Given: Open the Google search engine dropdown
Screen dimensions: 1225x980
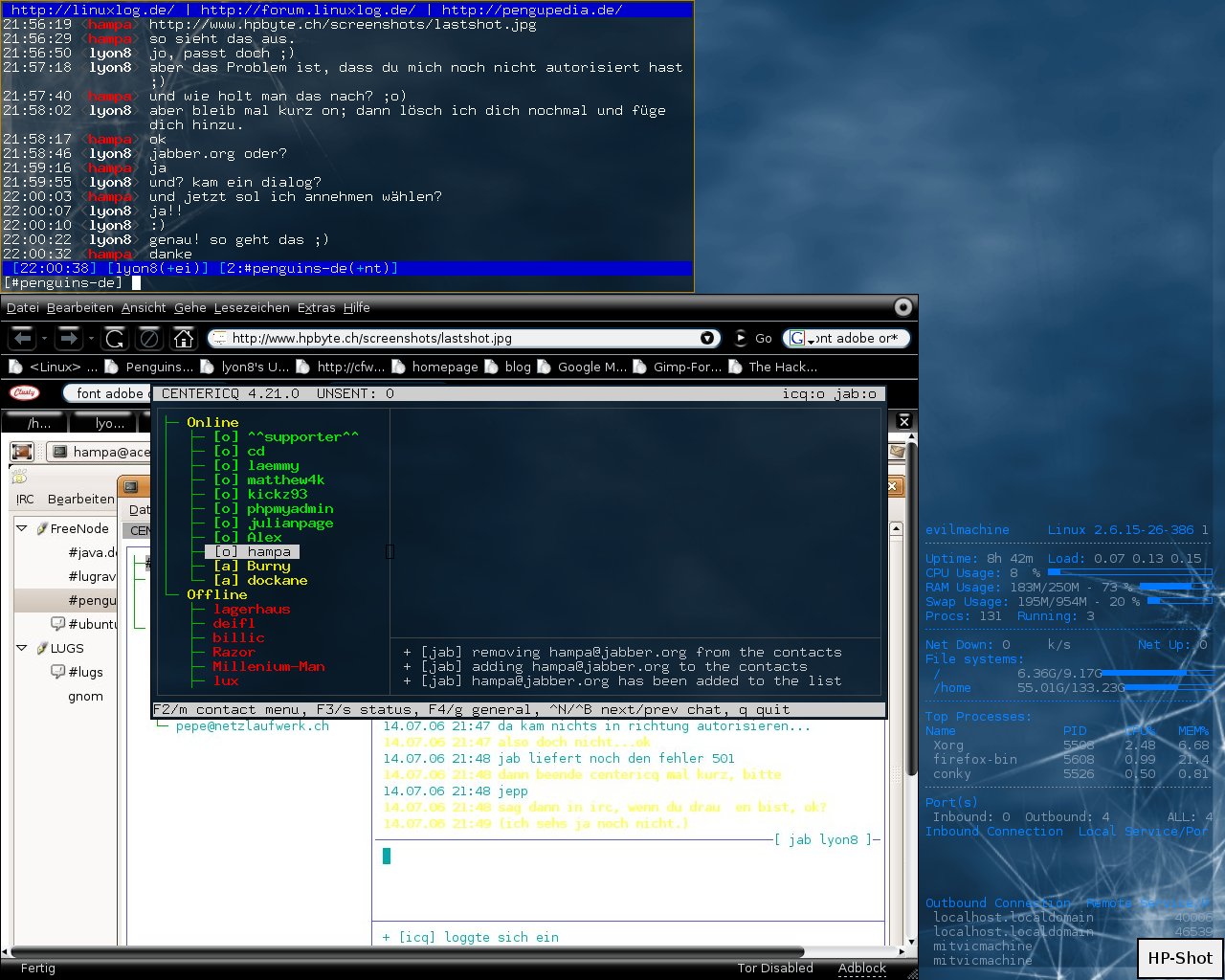Looking at the screenshot, I should [x=800, y=338].
